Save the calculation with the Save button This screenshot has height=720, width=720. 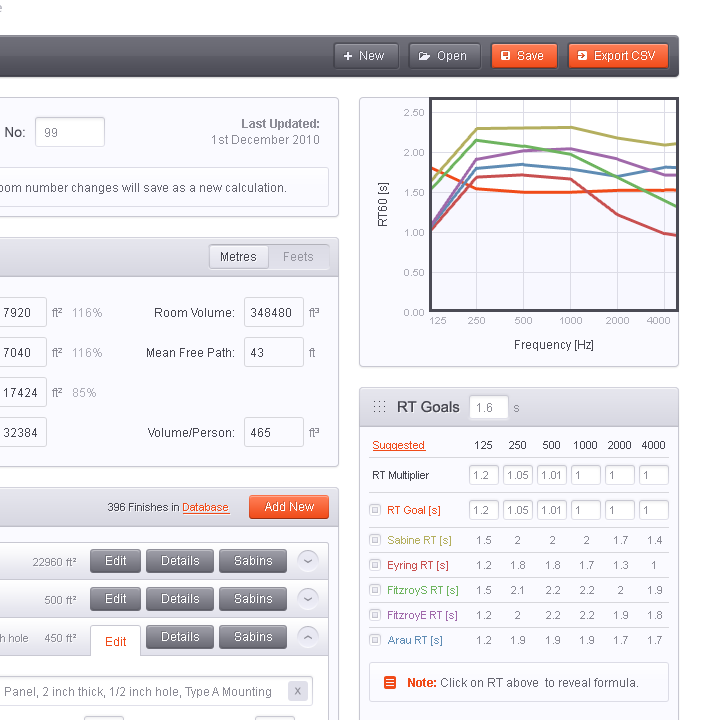523,56
